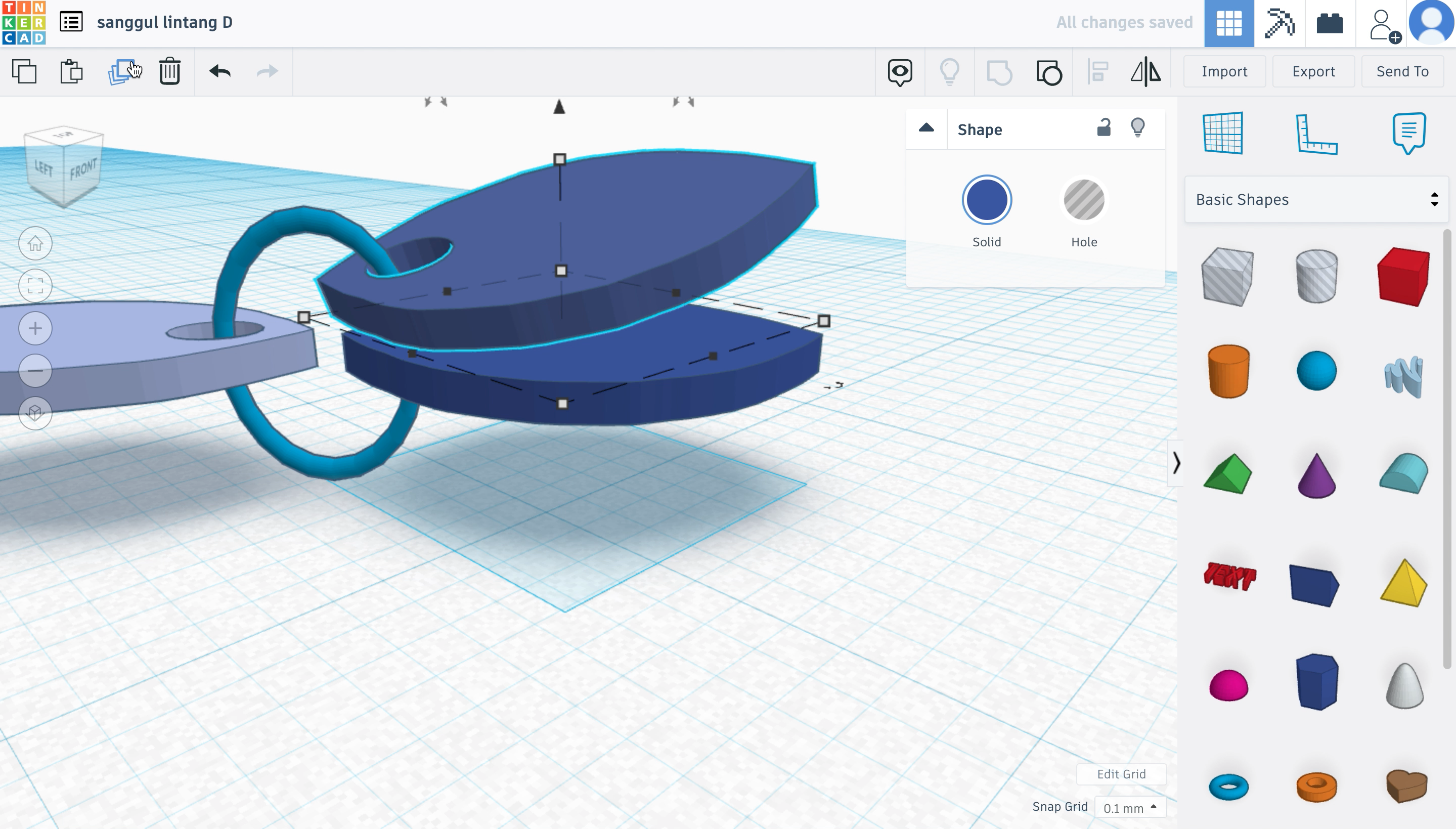The image size is (1456, 829).
Task: Pick the red Text shape
Action: [x=1229, y=576]
